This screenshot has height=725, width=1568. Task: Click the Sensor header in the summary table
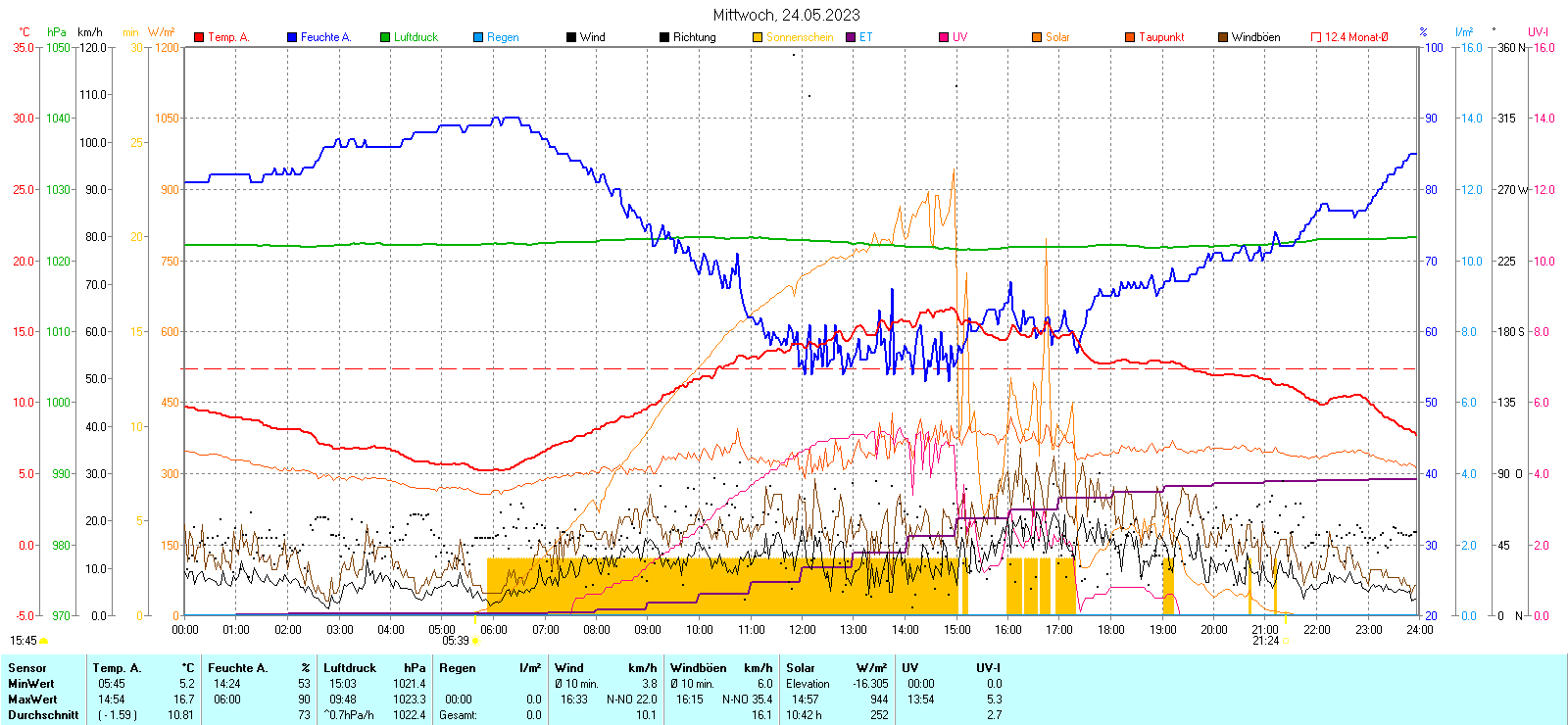(x=27, y=668)
